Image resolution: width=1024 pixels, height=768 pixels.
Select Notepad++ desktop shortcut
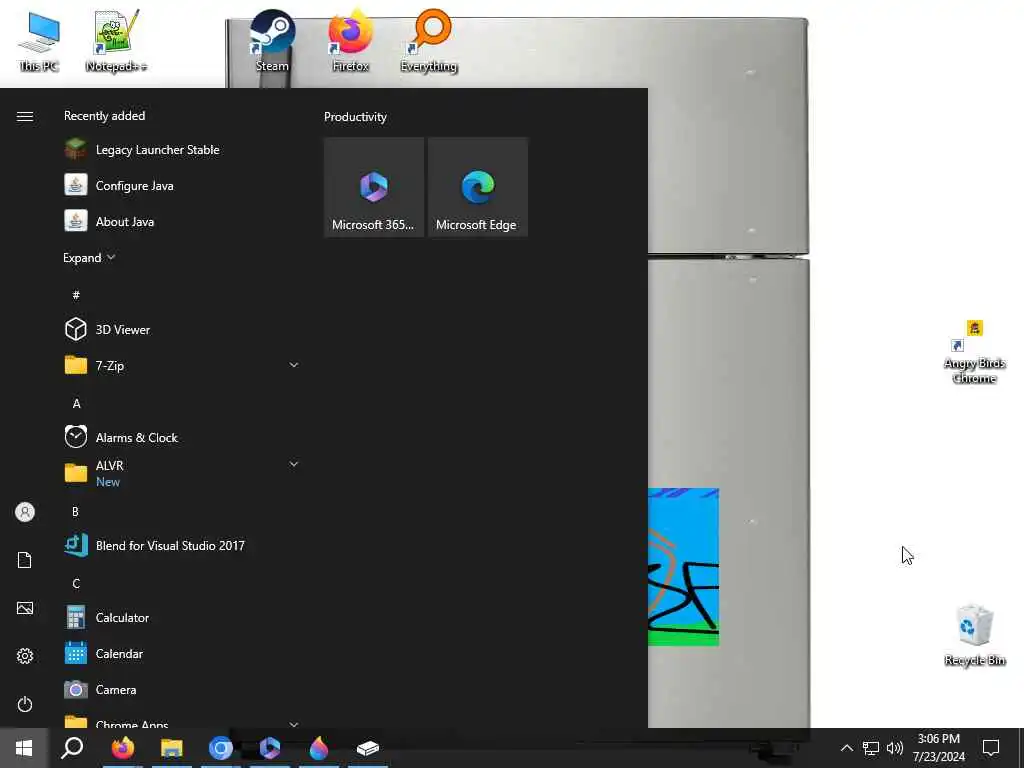(116, 42)
